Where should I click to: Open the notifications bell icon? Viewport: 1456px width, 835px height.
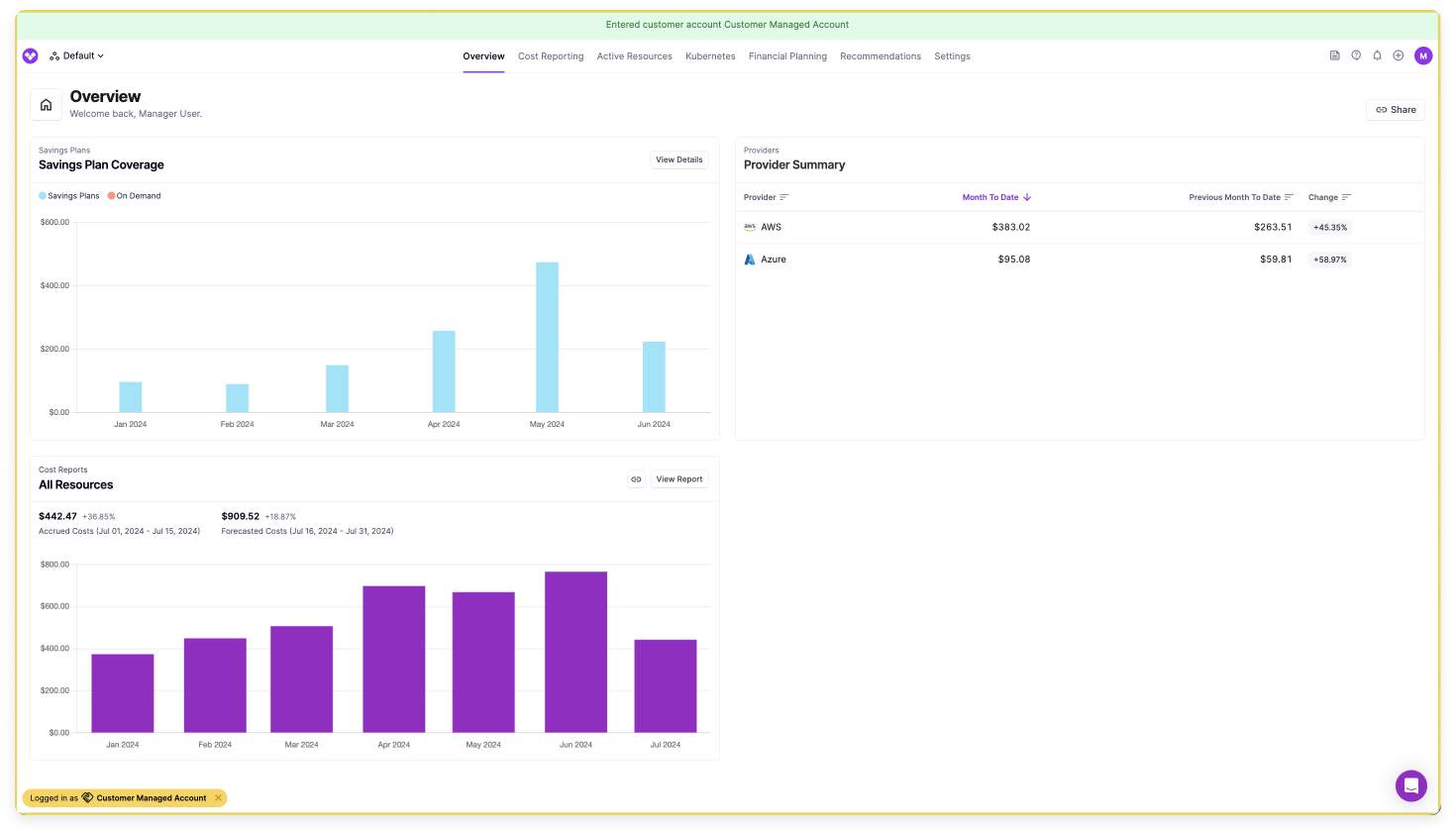pos(1377,55)
